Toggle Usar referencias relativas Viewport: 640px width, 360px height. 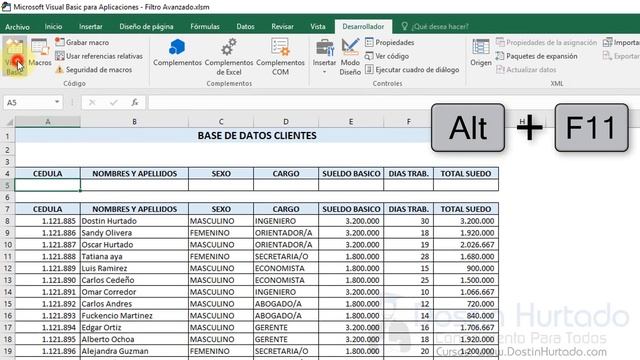99,56
